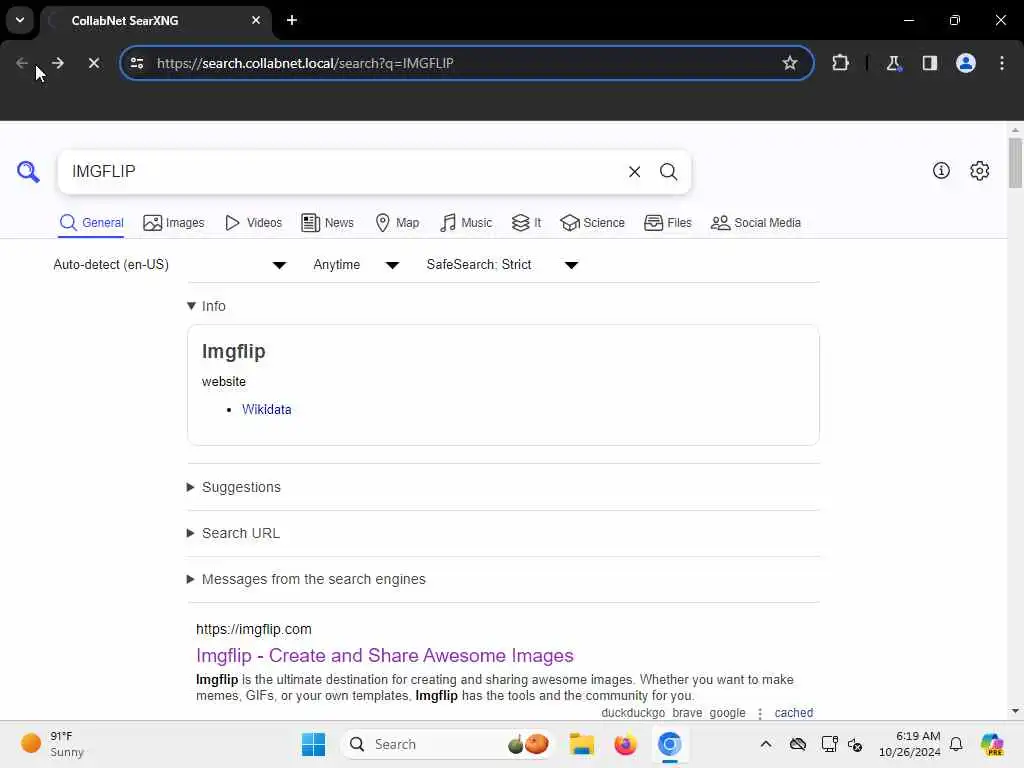Toggle the browser side panel
The height and width of the screenshot is (768, 1024).
click(x=929, y=63)
